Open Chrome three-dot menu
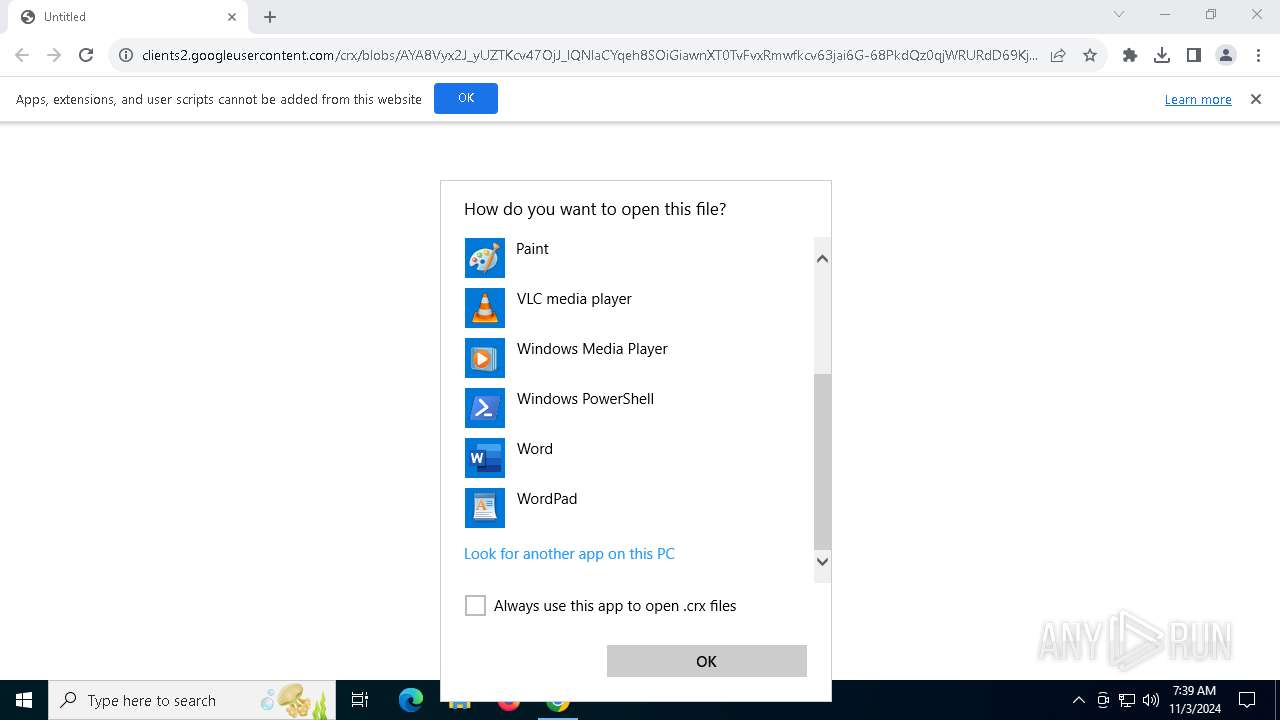1280x720 pixels. [x=1258, y=55]
